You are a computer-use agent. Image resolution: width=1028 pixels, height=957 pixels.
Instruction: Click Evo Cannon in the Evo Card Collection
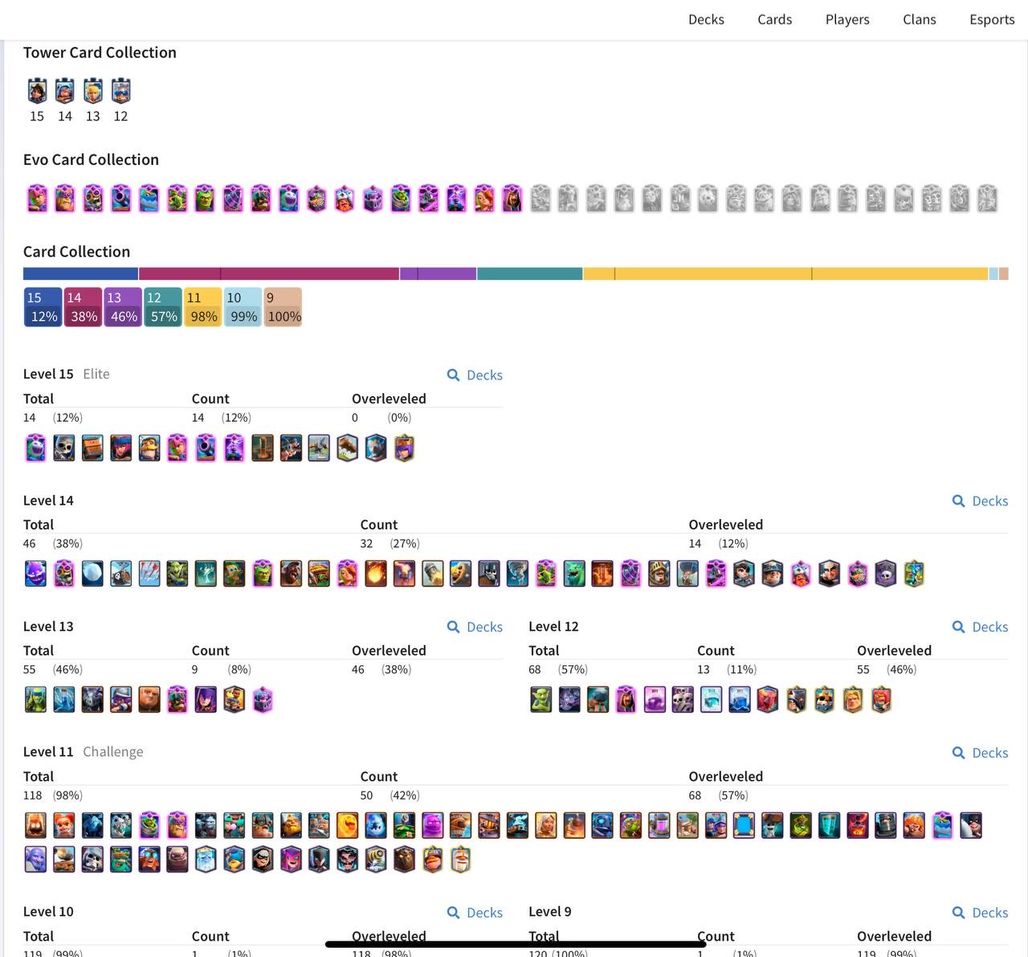pyautogui.click(x=121, y=199)
